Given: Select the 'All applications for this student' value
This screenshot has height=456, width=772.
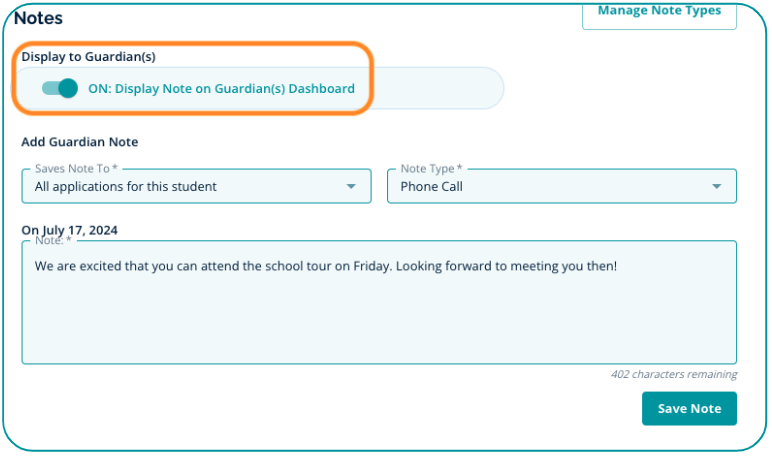Looking at the screenshot, I should [126, 186].
